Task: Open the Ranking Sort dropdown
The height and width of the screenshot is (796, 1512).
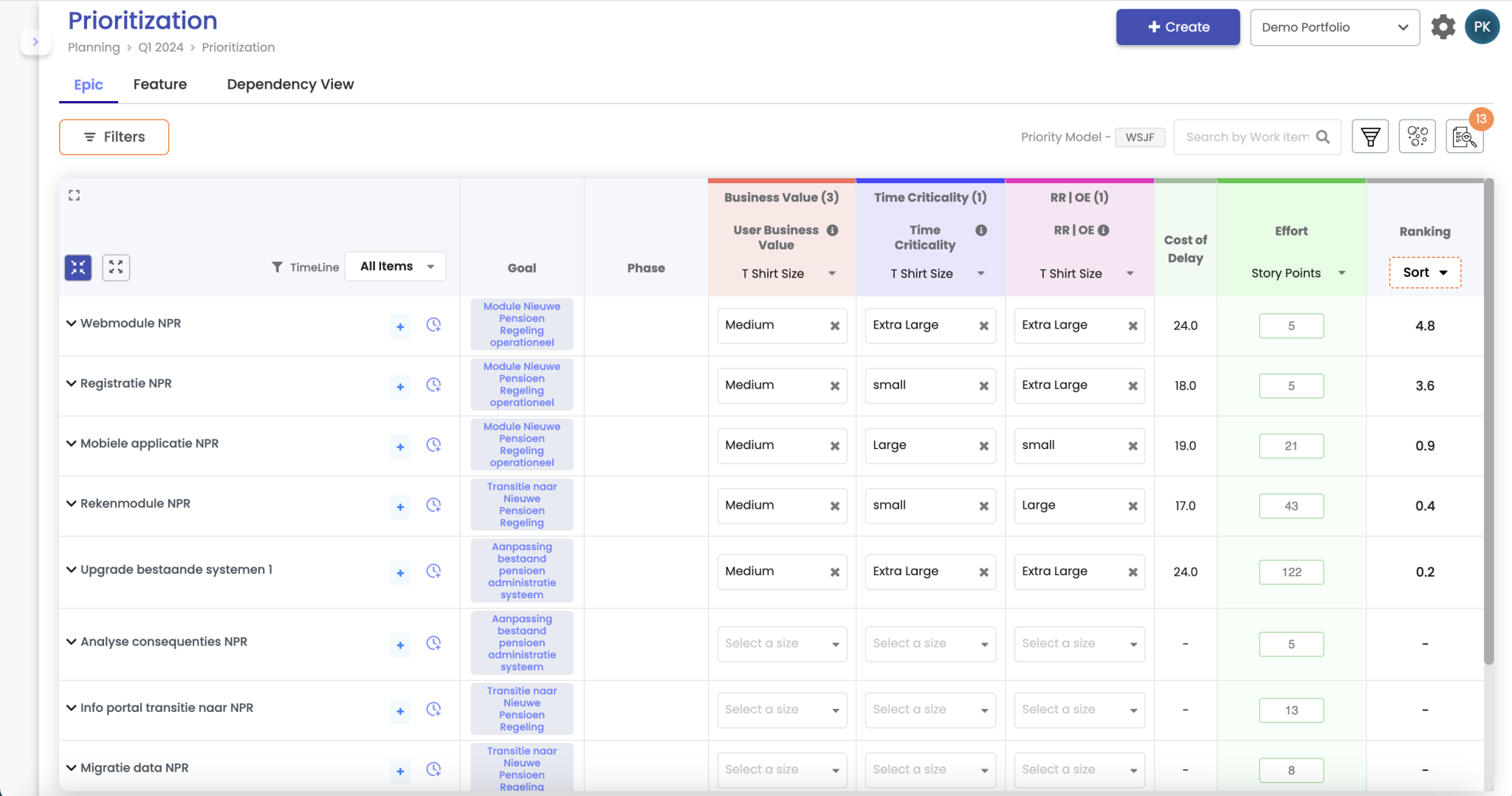Action: coord(1424,272)
